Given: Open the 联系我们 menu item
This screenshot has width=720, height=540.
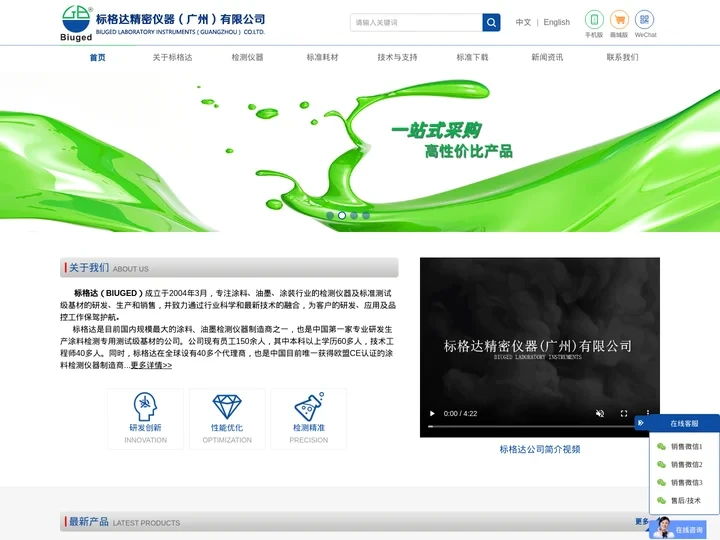Looking at the screenshot, I should (622, 57).
